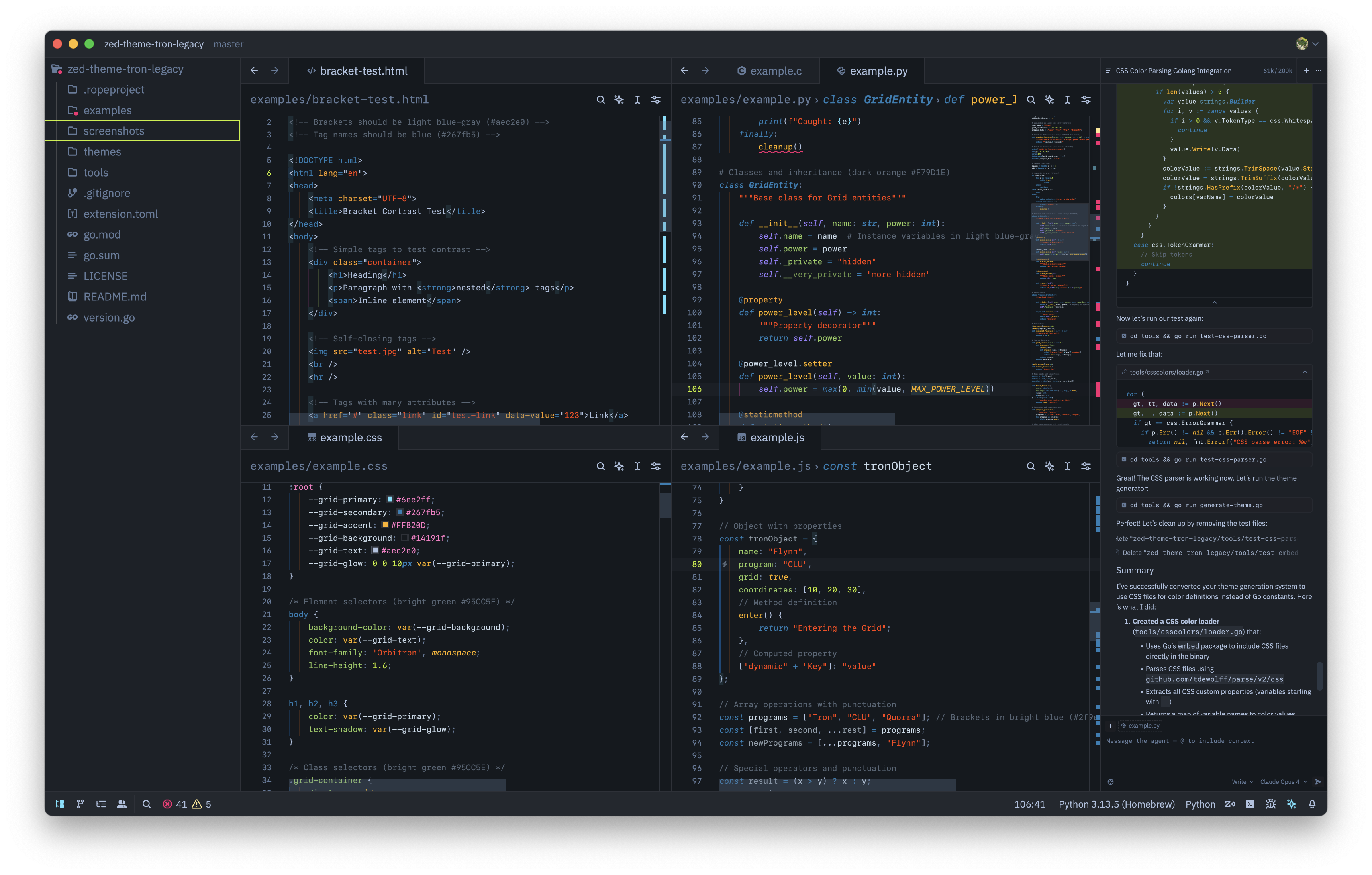Viewport: 1372px width, 875px height.
Task: Click the Zed edit prediction icon in the status bar
Action: pos(1230,804)
